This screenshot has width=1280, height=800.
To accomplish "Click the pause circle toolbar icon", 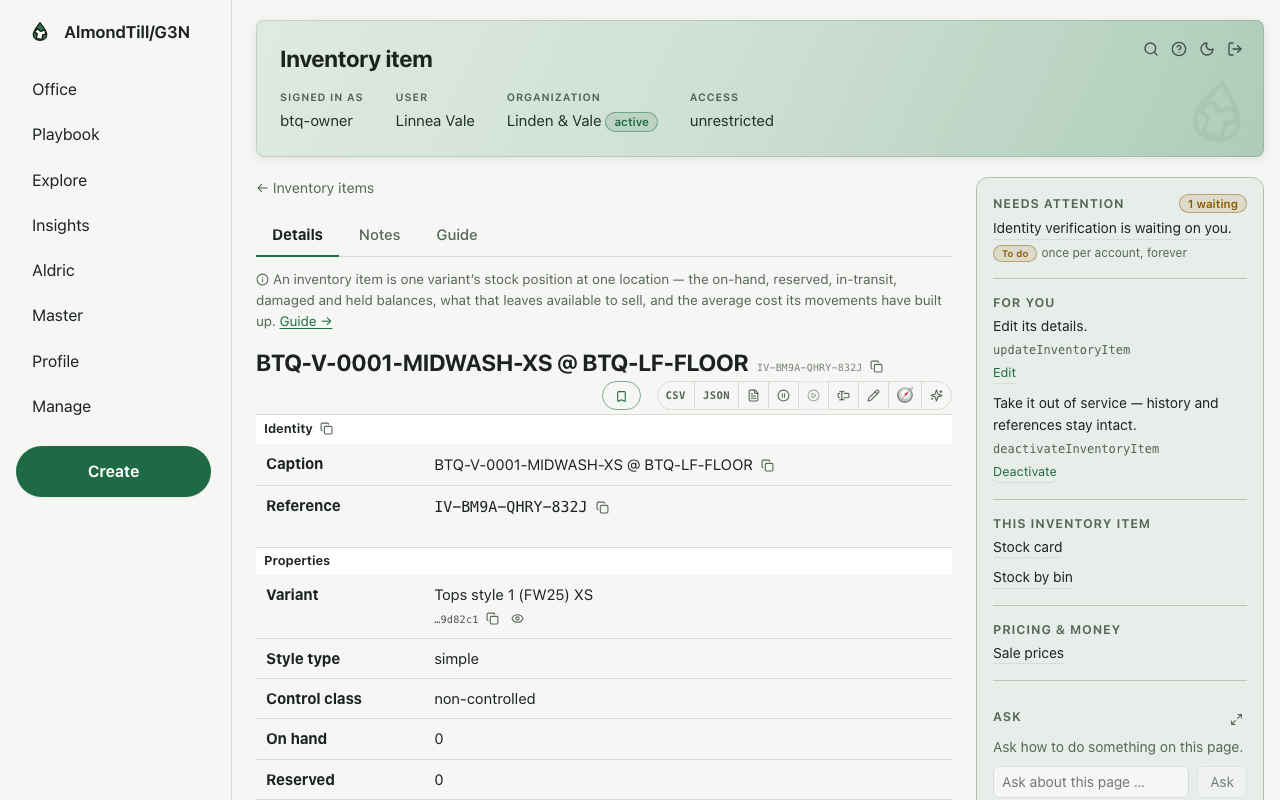I will click(x=783, y=396).
